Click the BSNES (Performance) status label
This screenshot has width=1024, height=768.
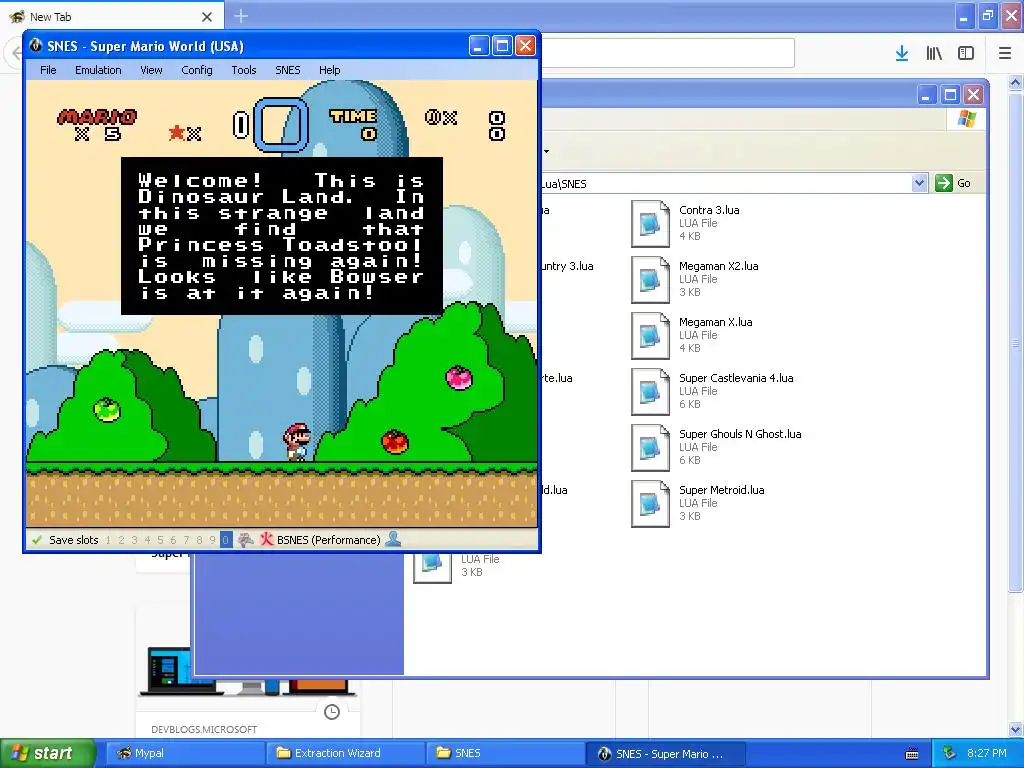[x=328, y=540]
